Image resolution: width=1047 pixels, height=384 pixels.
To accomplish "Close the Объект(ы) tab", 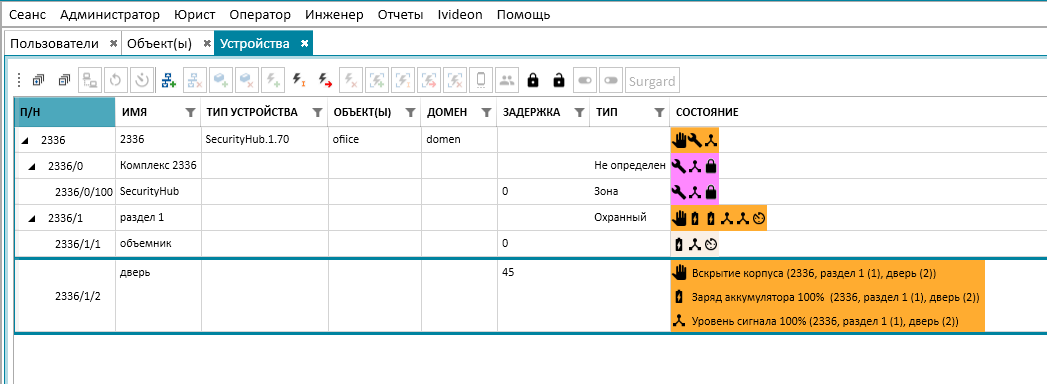I will (x=207, y=43).
